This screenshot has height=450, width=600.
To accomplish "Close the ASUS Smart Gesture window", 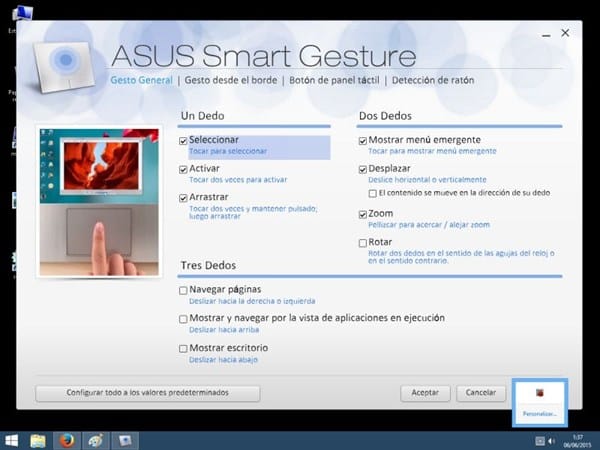I will coord(565,33).
